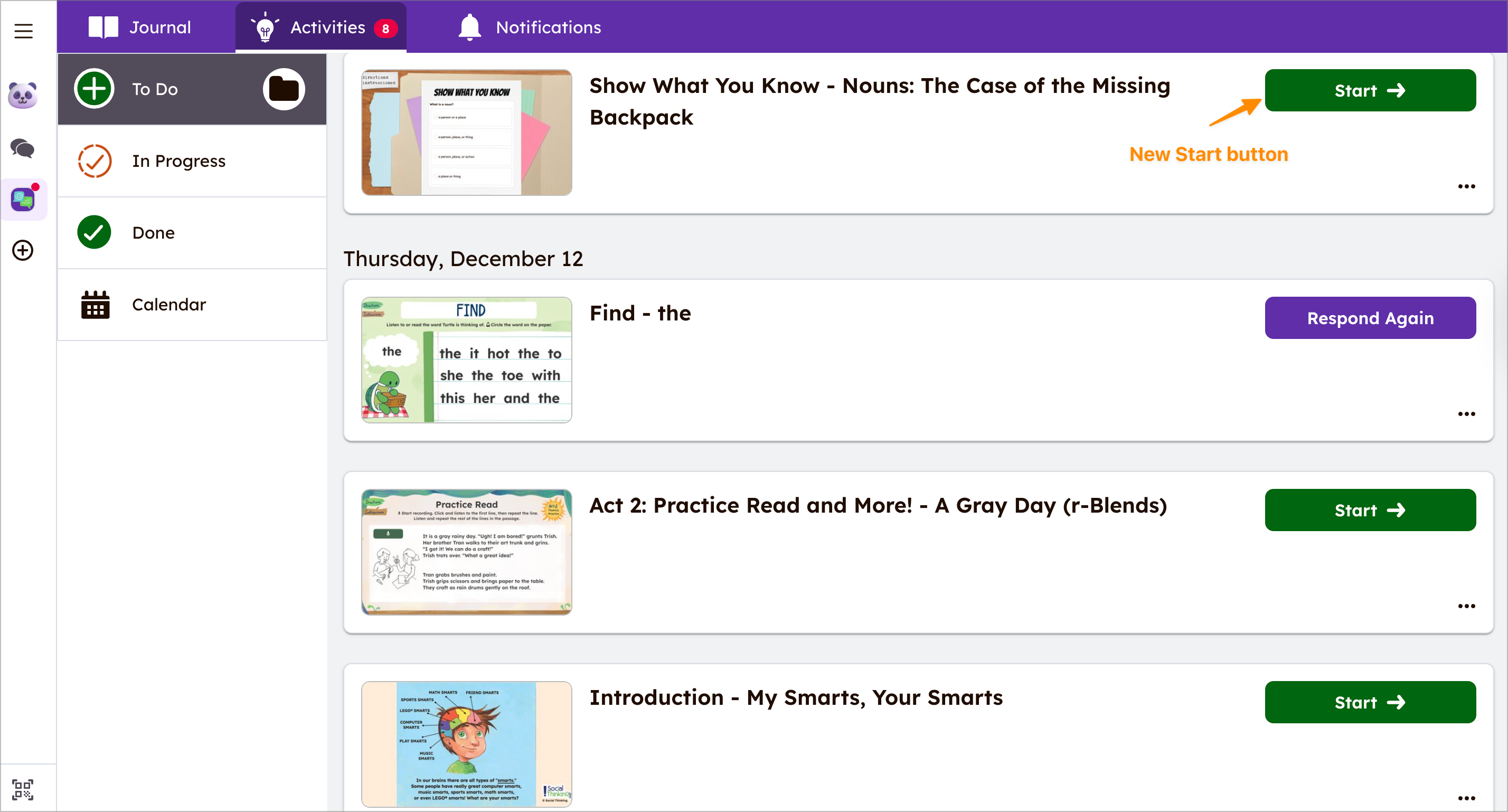Open the Calendar view
The width and height of the screenshot is (1508, 812).
168,305
